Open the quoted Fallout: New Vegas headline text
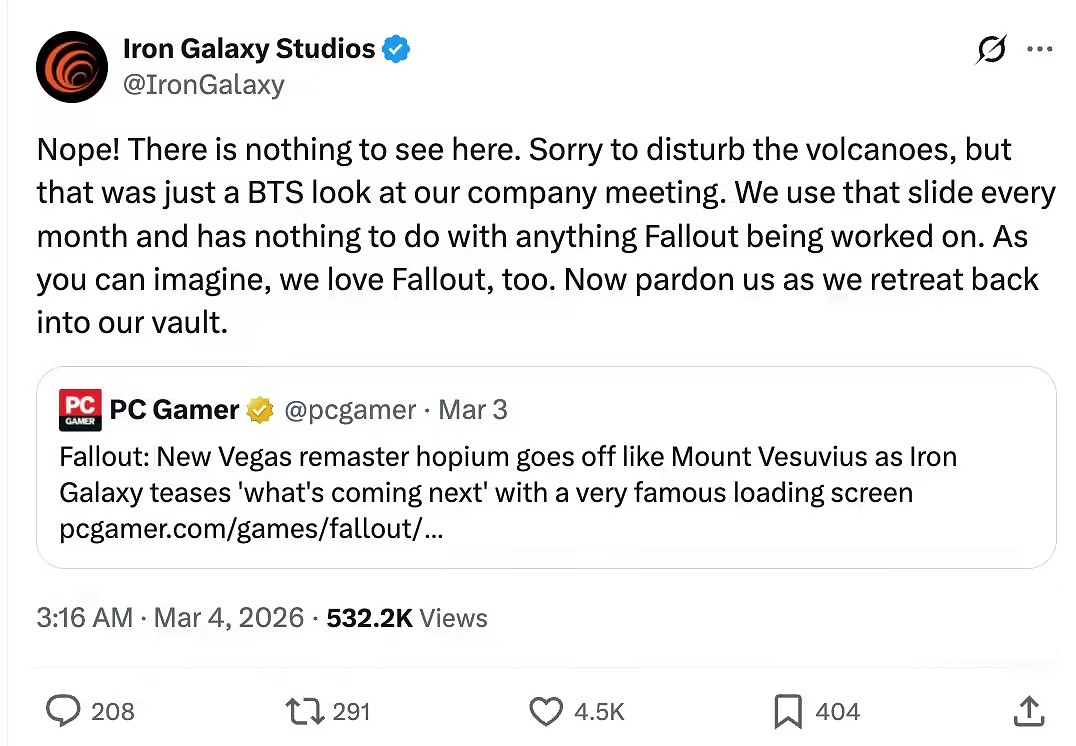This screenshot has height=746, width=1076. coord(507,474)
